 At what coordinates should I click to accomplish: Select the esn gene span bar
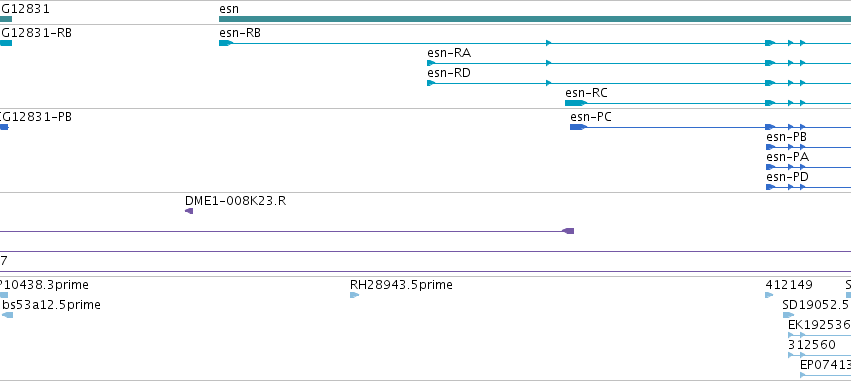coord(535,19)
